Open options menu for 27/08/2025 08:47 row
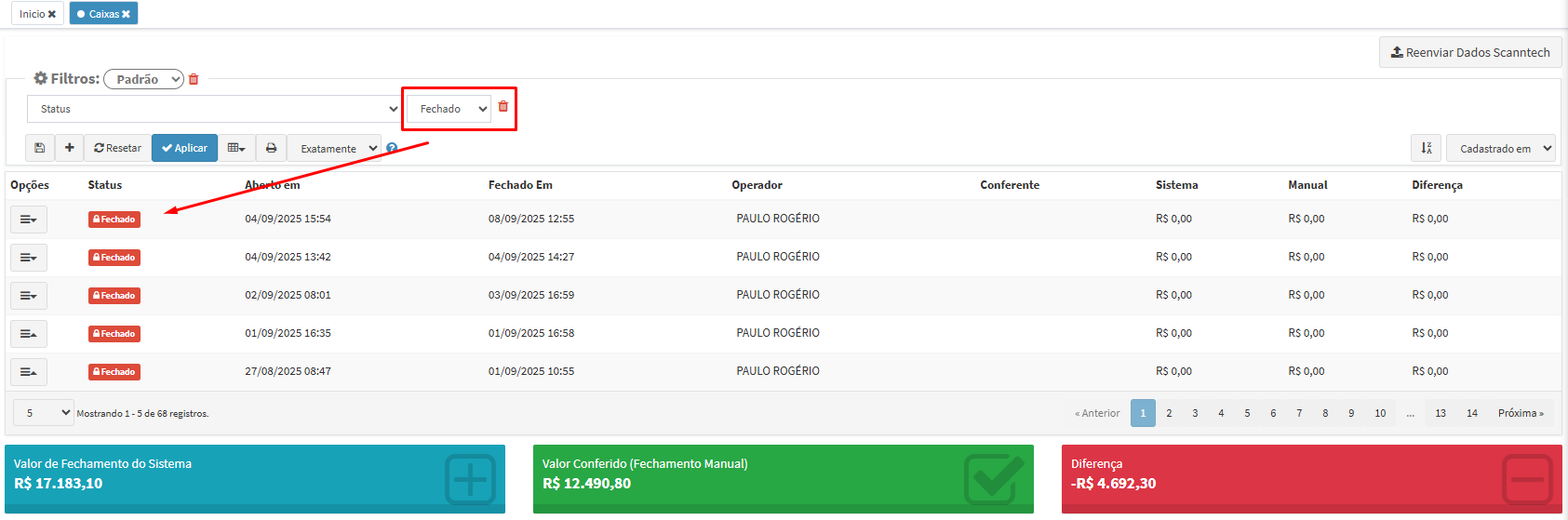 (x=29, y=372)
